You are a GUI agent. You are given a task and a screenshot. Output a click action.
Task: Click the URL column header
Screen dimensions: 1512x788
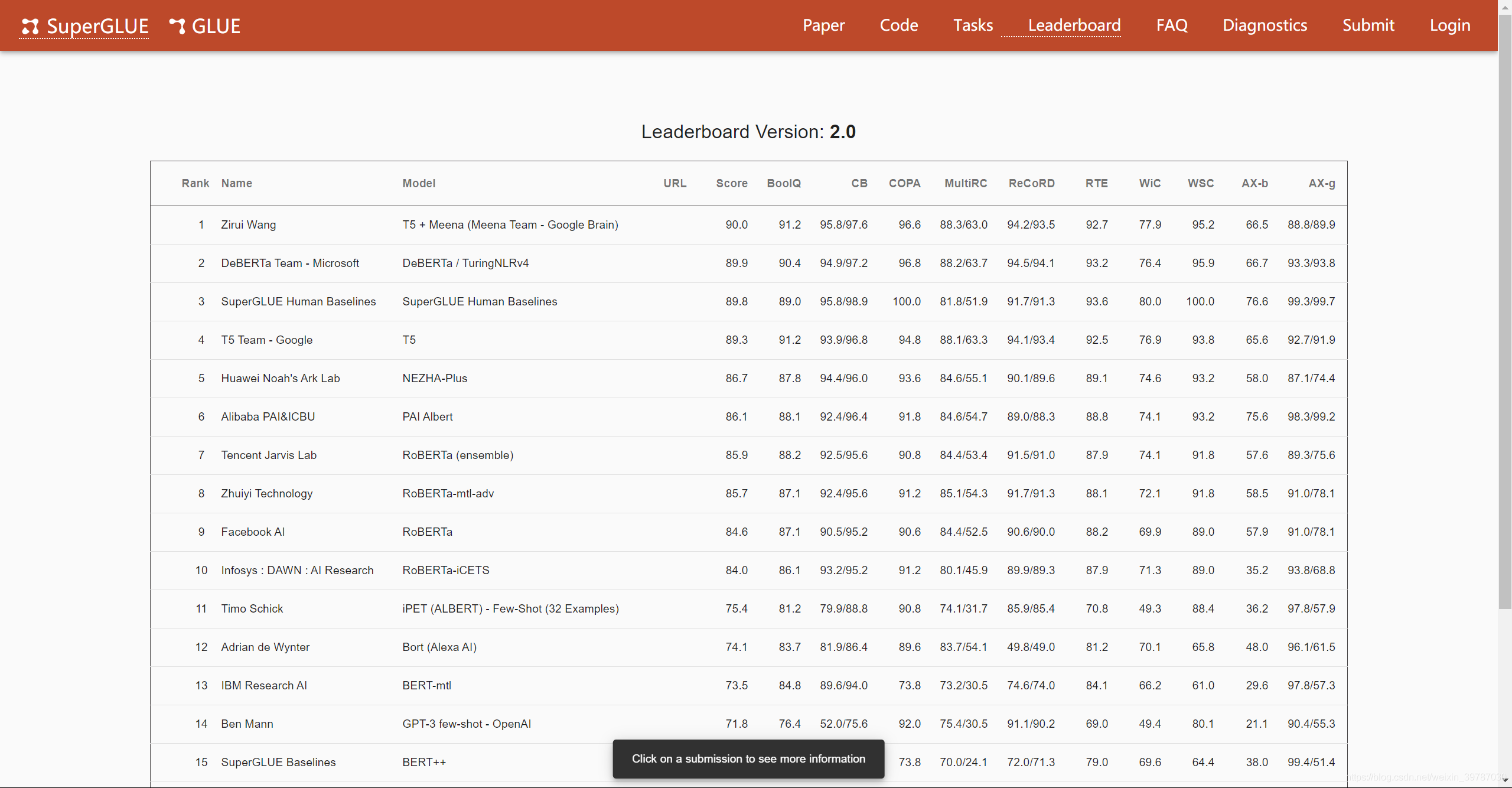pyautogui.click(x=674, y=183)
